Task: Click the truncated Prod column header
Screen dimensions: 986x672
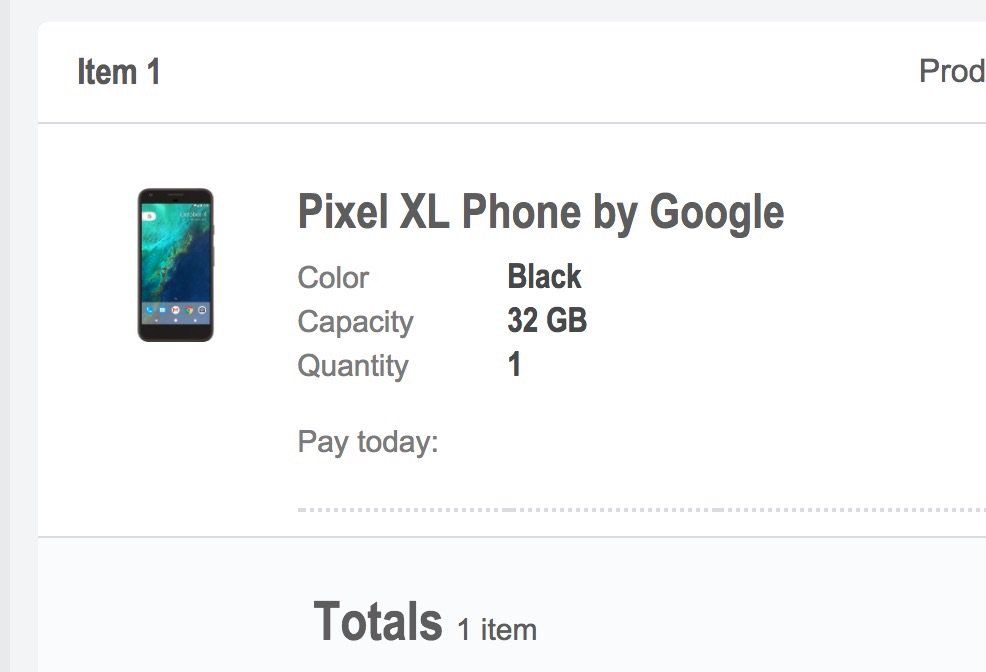Action: (951, 72)
